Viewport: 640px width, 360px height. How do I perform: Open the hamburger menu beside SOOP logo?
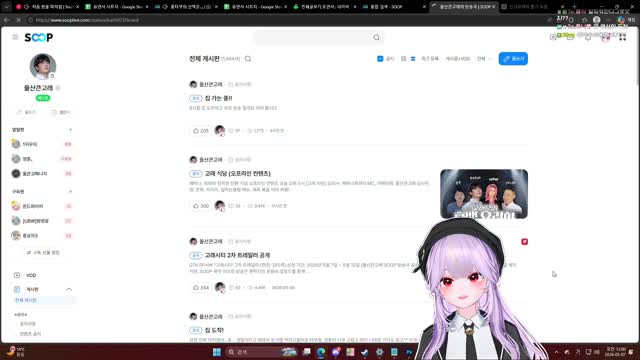pos(15,37)
